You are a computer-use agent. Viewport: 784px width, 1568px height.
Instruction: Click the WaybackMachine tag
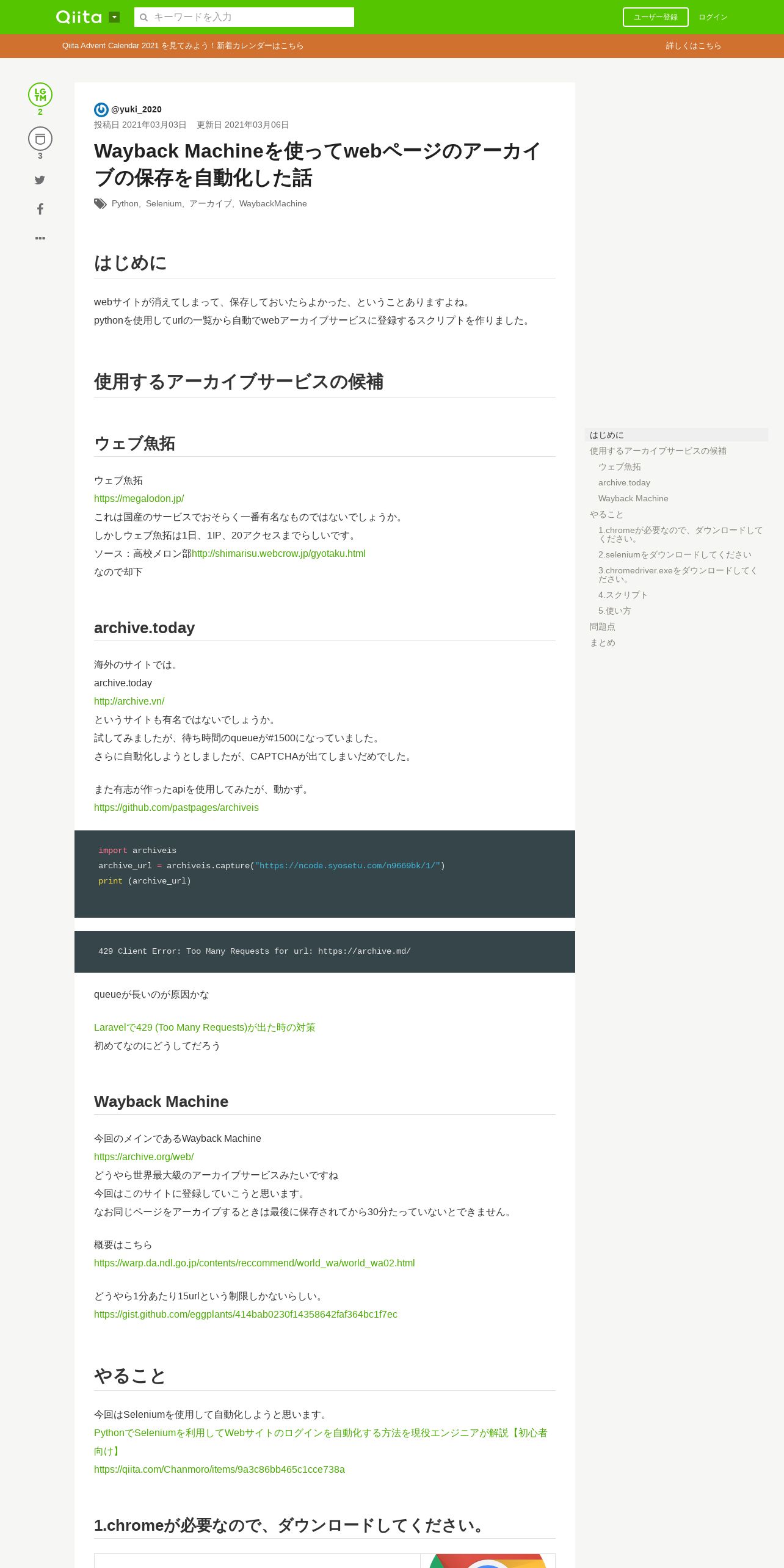(273, 203)
